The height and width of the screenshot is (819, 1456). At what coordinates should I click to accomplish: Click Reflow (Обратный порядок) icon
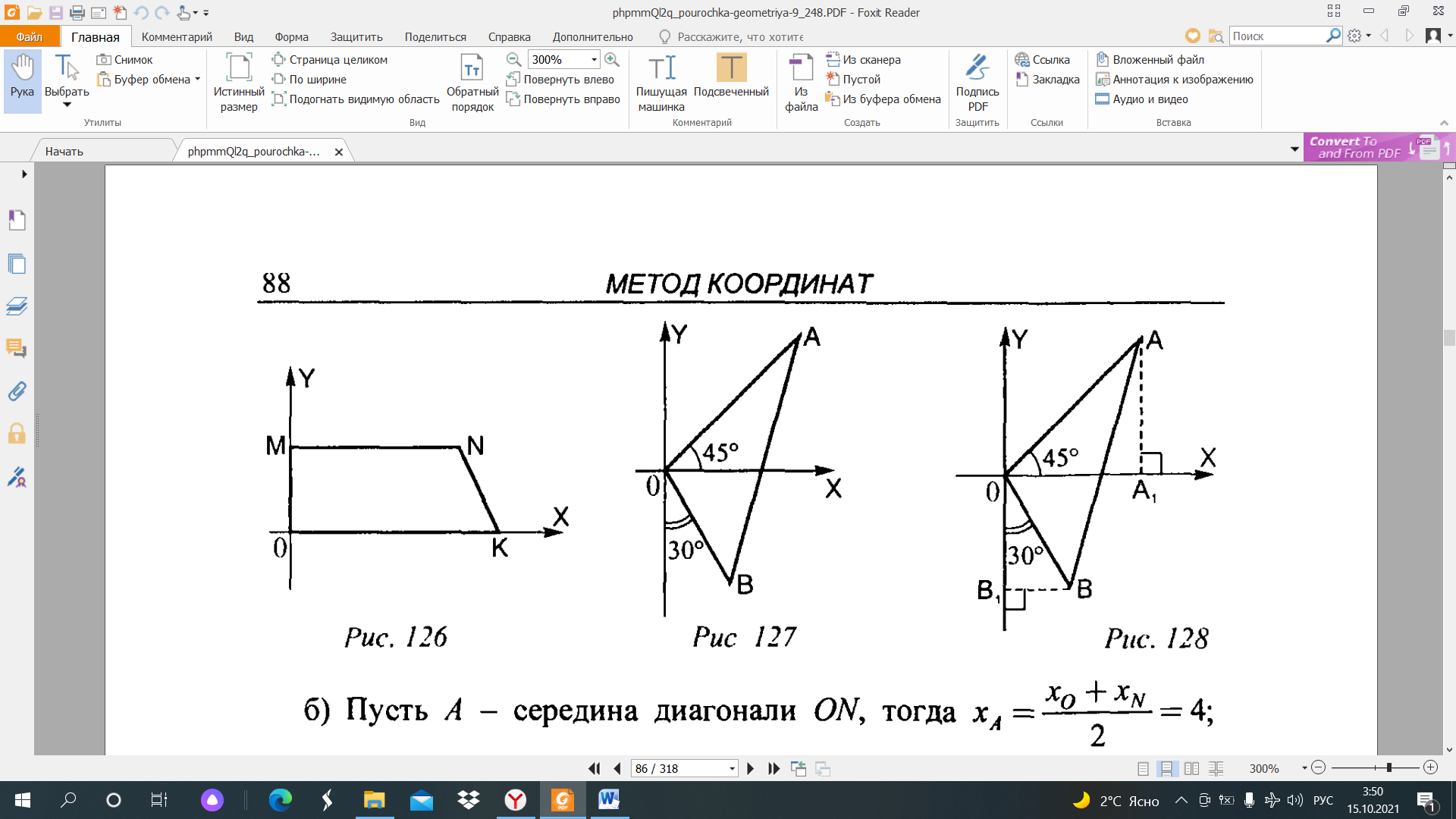point(472,68)
